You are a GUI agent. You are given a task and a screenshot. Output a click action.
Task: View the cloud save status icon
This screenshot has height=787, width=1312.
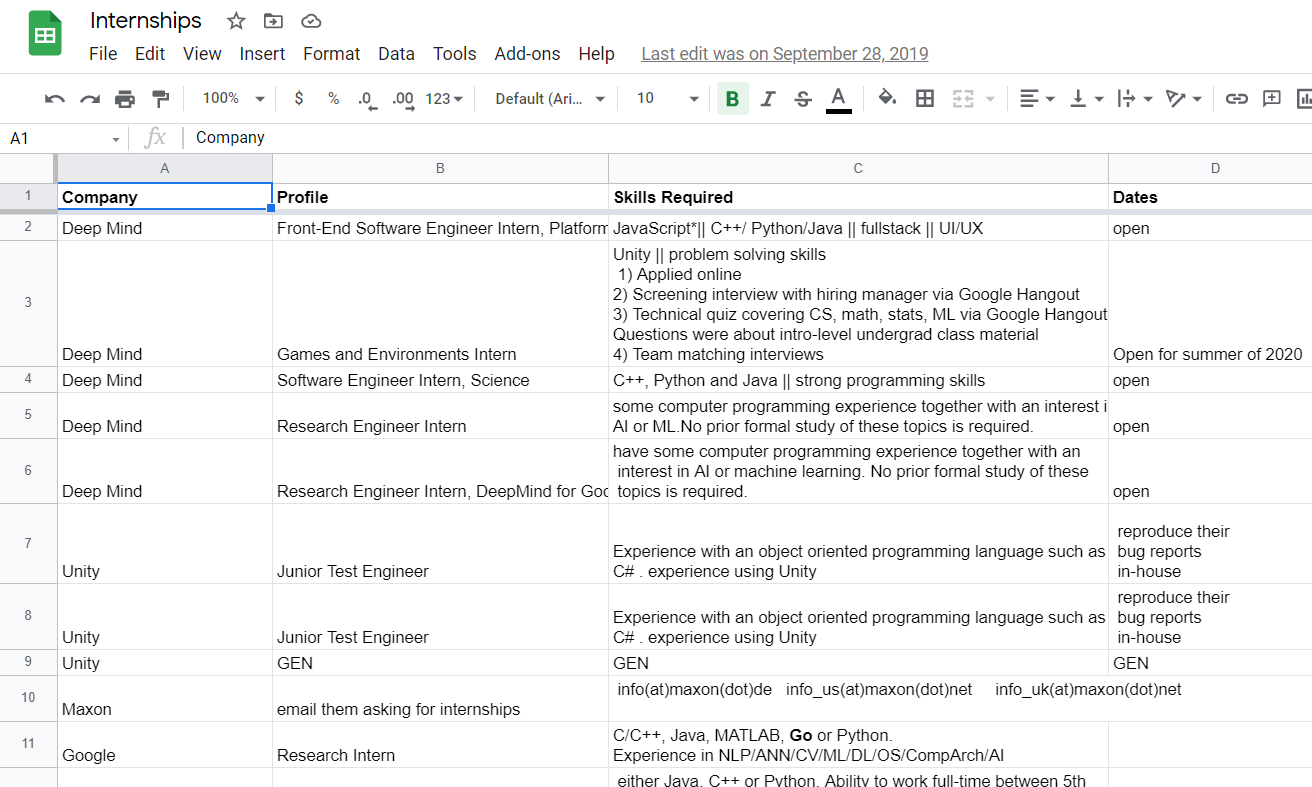[311, 21]
